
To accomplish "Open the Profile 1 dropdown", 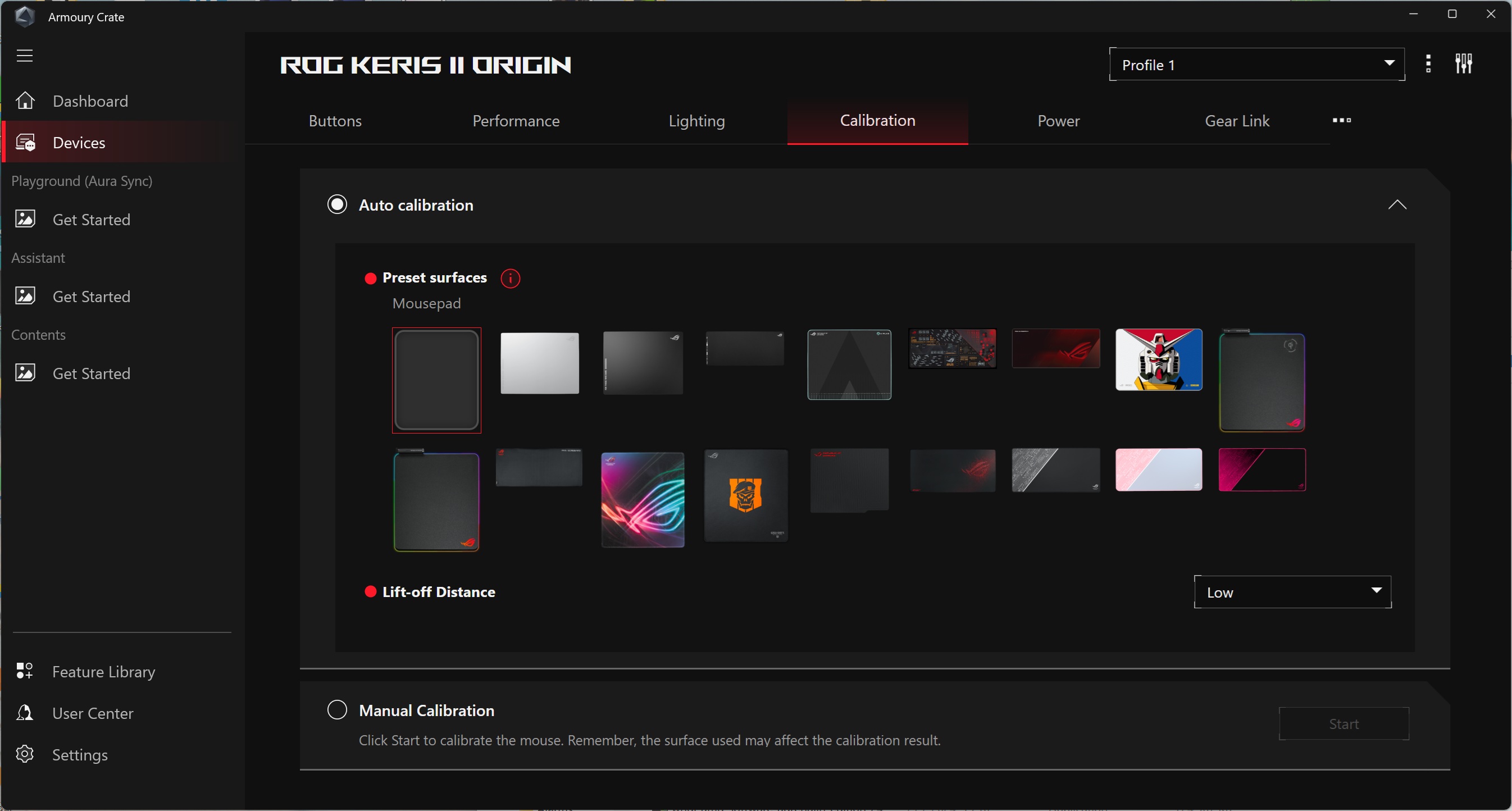I will (1256, 65).
